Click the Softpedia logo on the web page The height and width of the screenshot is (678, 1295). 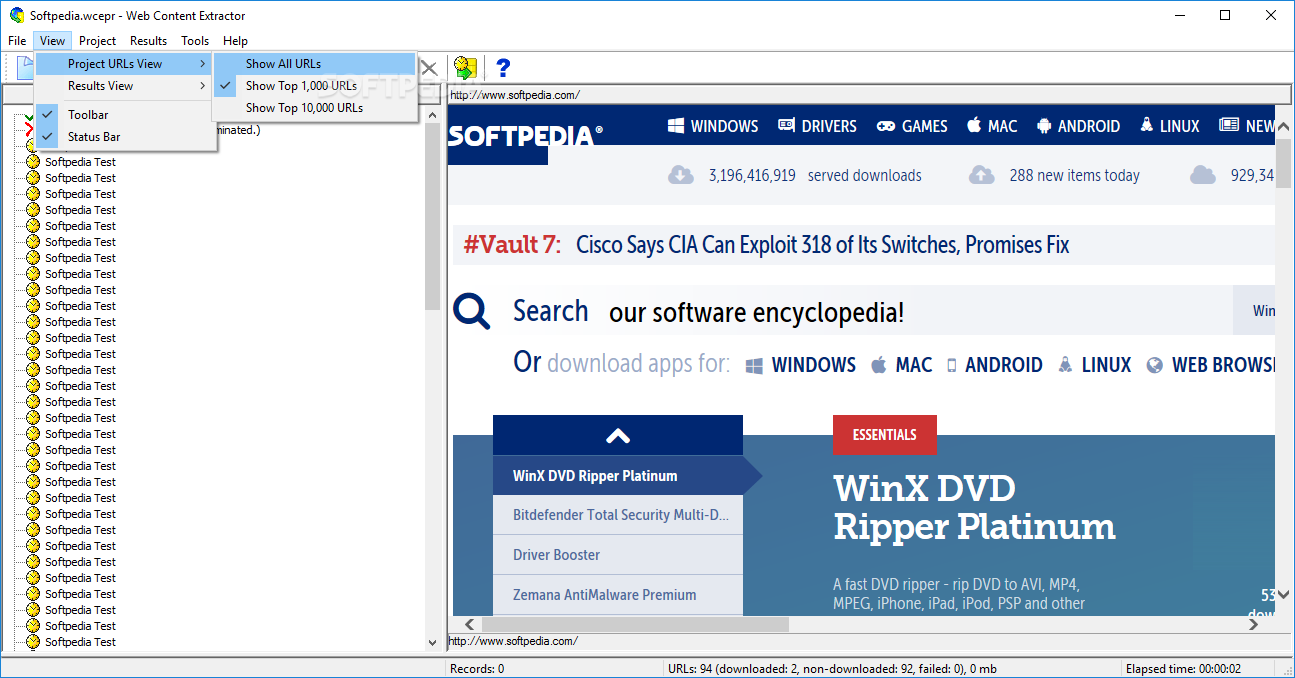526,135
